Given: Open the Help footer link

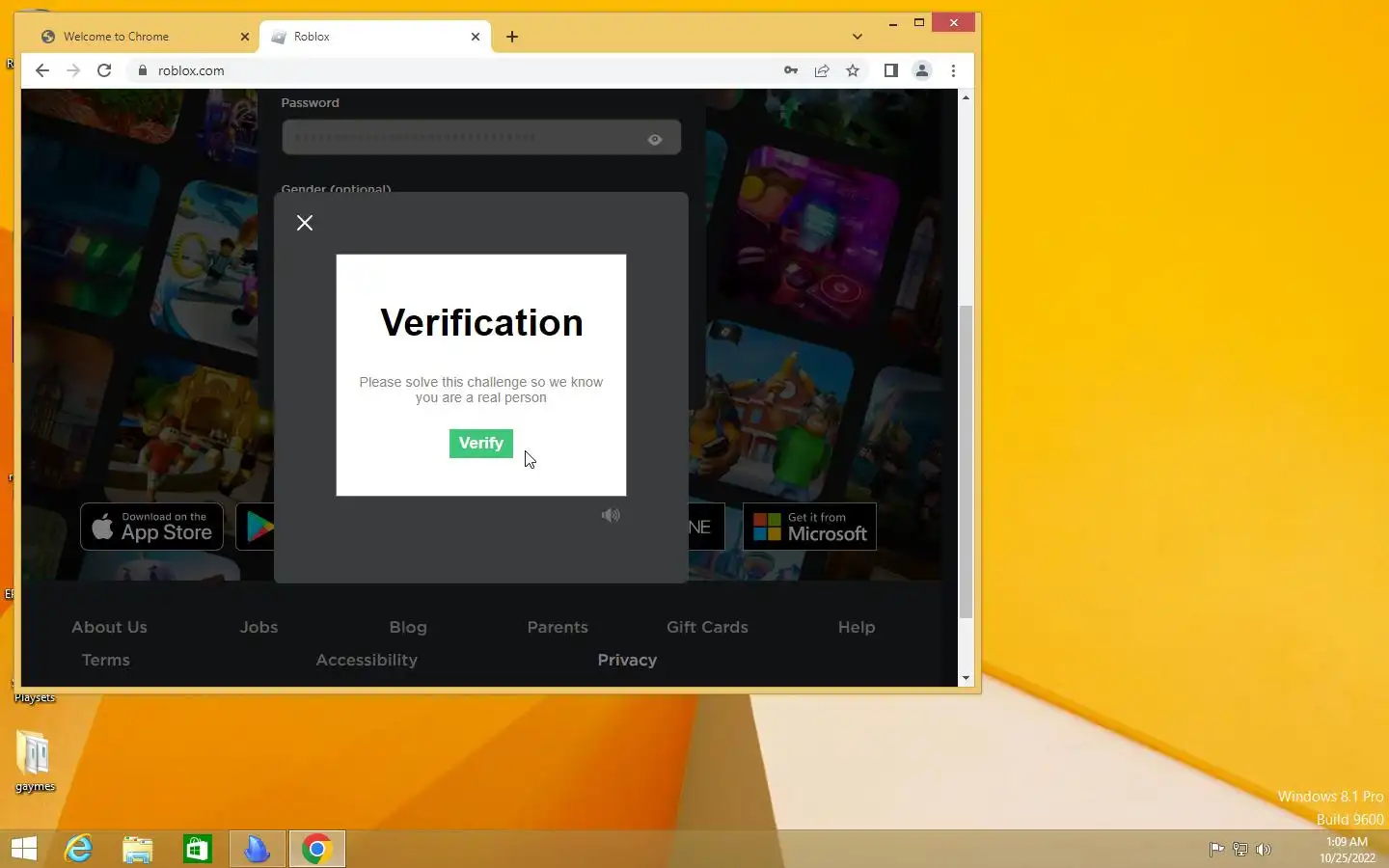Looking at the screenshot, I should [857, 627].
